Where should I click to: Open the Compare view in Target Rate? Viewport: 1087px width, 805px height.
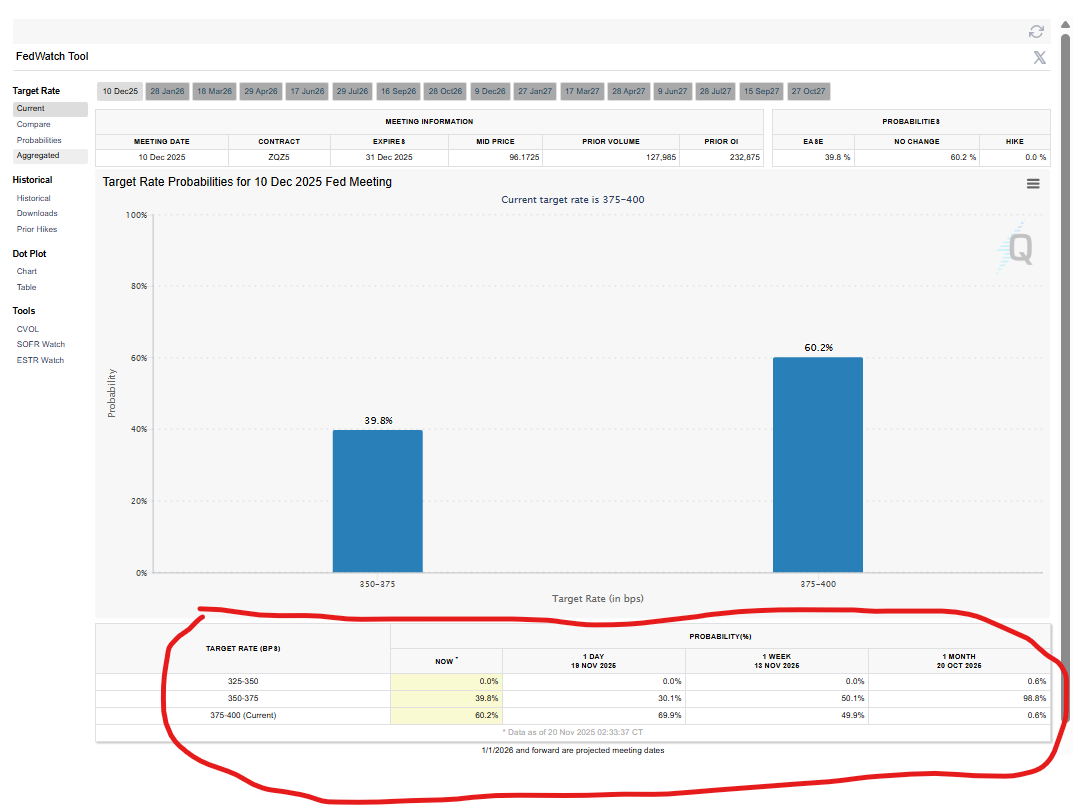[x=33, y=125]
